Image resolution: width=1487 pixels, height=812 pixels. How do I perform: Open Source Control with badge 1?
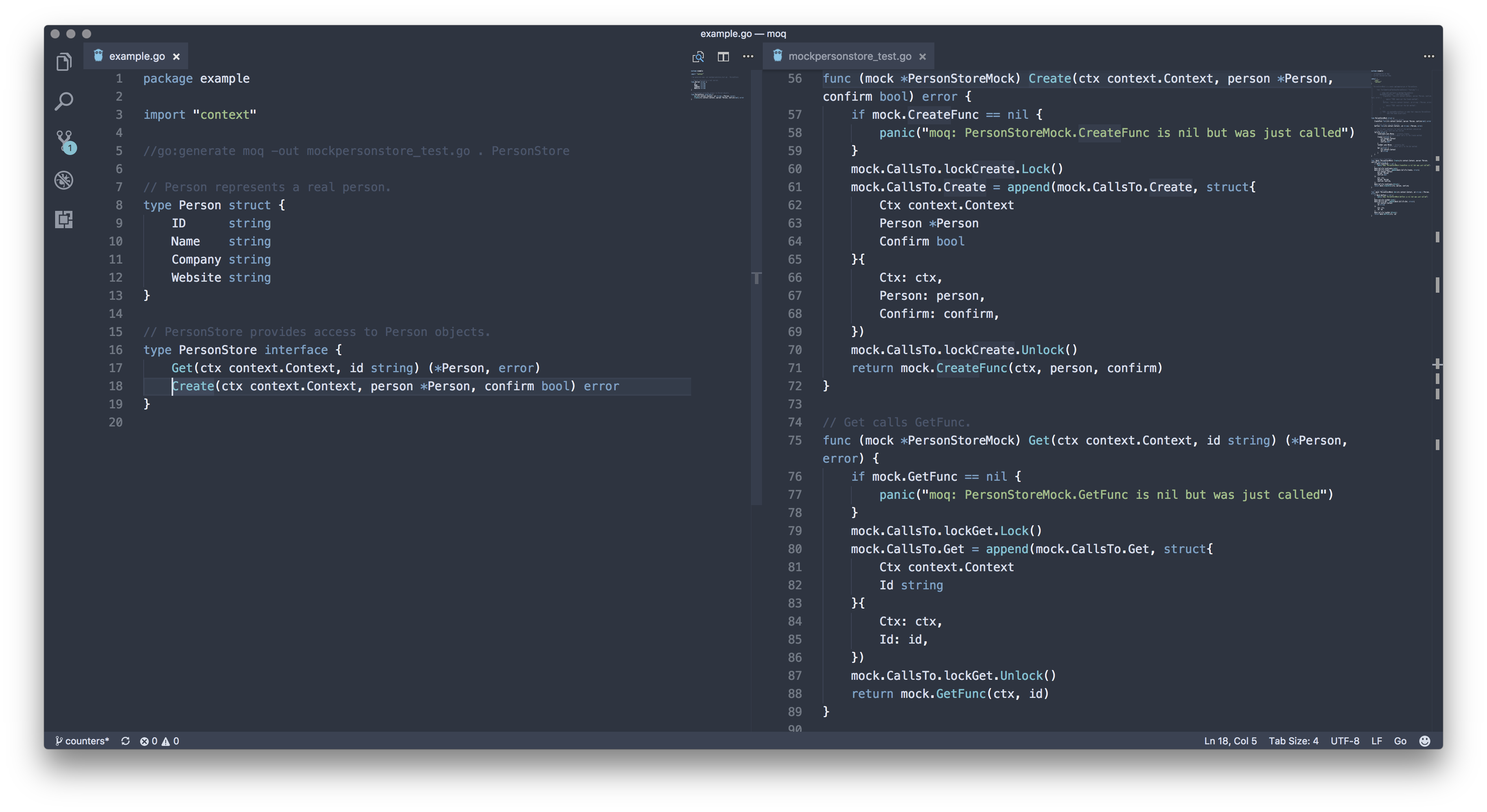[65, 141]
